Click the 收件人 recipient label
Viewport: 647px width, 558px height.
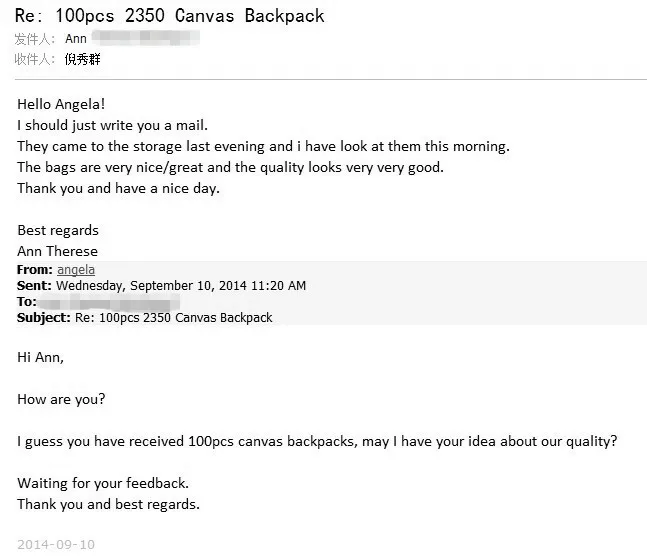pyautogui.click(x=36, y=59)
